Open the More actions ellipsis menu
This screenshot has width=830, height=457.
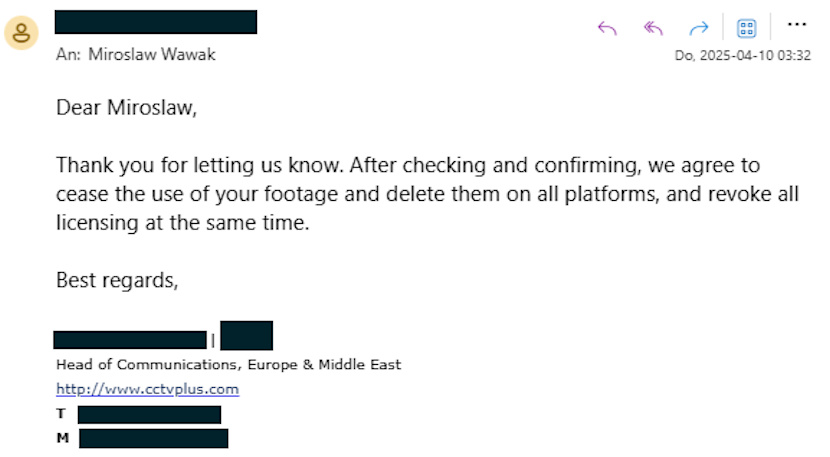(797, 24)
